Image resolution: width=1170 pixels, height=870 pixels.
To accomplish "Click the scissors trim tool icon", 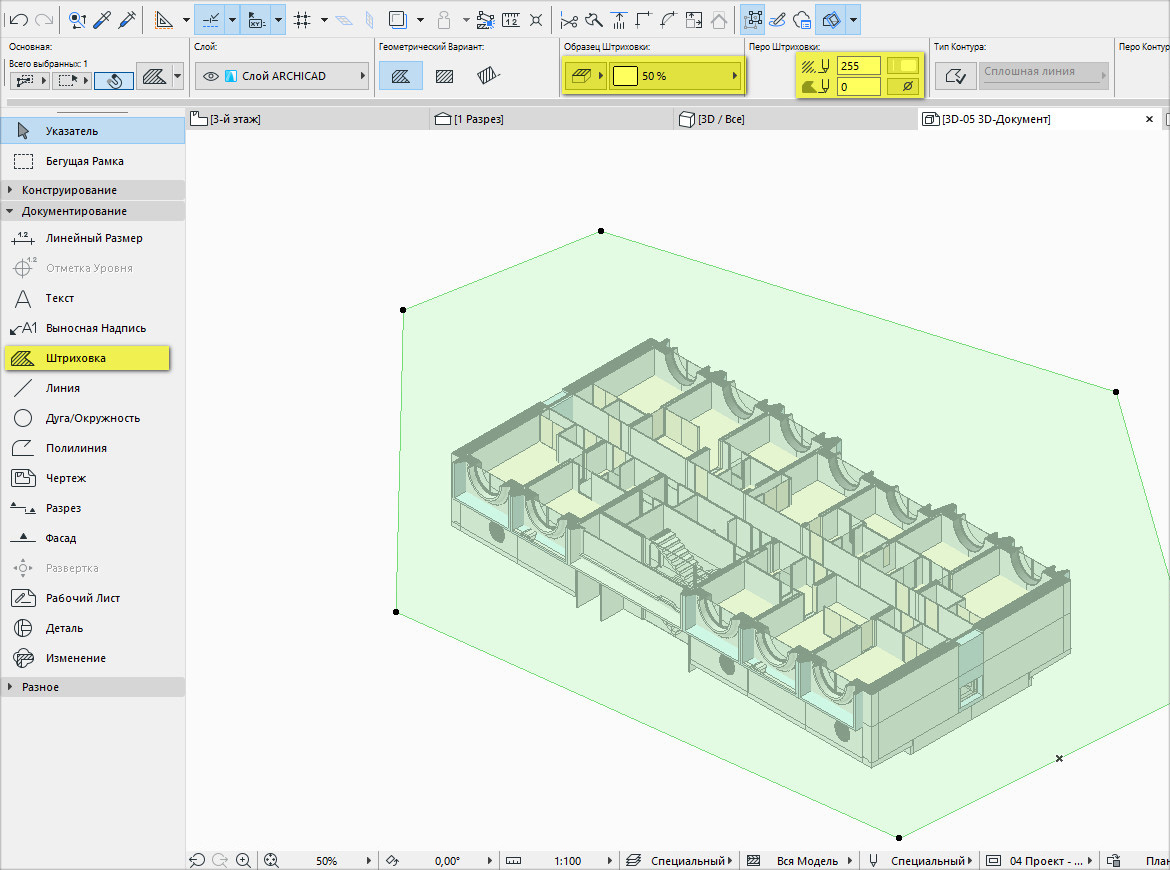I will (x=569, y=19).
